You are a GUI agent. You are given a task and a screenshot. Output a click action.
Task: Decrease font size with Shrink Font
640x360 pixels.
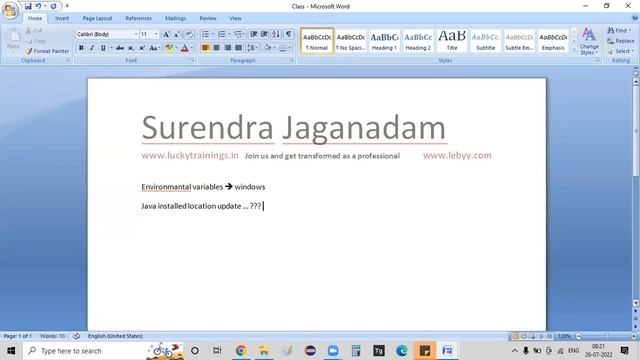(177, 34)
